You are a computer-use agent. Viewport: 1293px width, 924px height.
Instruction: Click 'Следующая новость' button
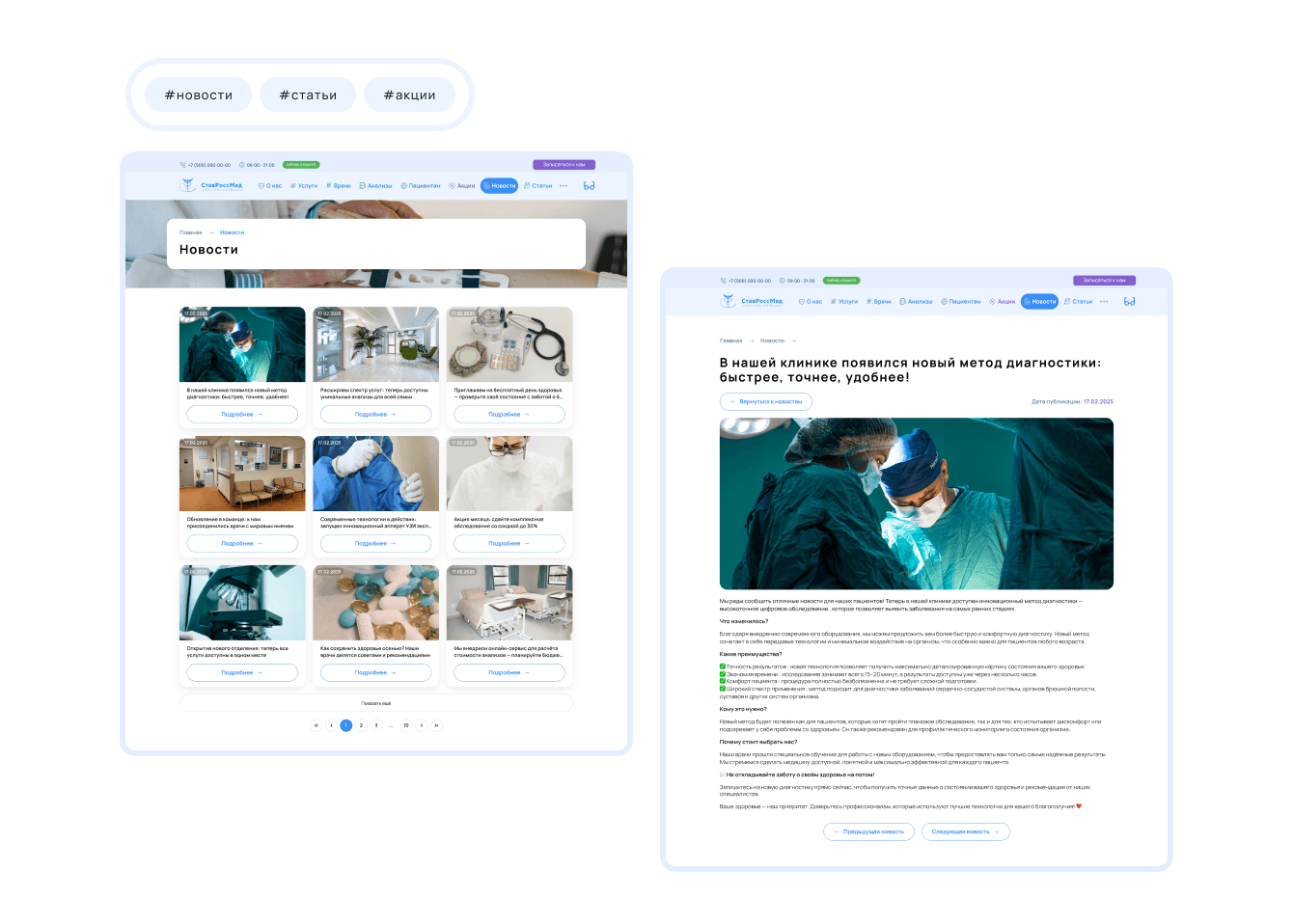tap(966, 831)
